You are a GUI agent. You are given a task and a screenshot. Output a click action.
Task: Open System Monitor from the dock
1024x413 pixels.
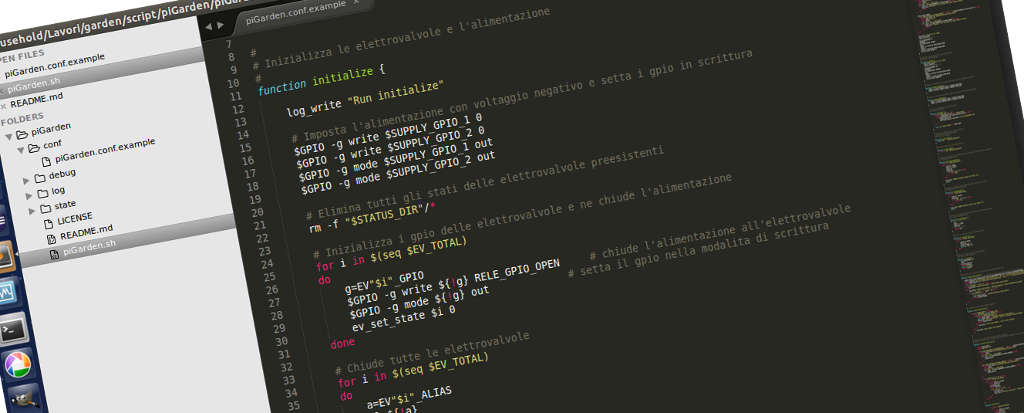(7, 293)
